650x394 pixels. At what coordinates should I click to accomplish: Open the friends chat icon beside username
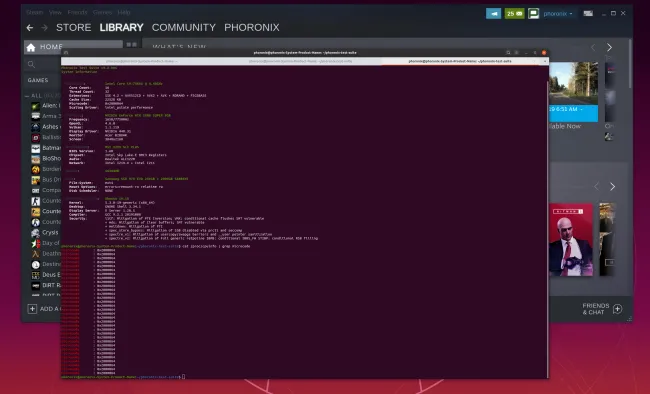tap(534, 14)
